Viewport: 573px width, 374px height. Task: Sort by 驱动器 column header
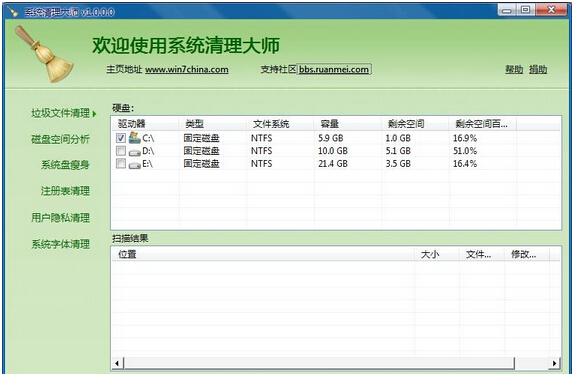pyautogui.click(x=145, y=124)
